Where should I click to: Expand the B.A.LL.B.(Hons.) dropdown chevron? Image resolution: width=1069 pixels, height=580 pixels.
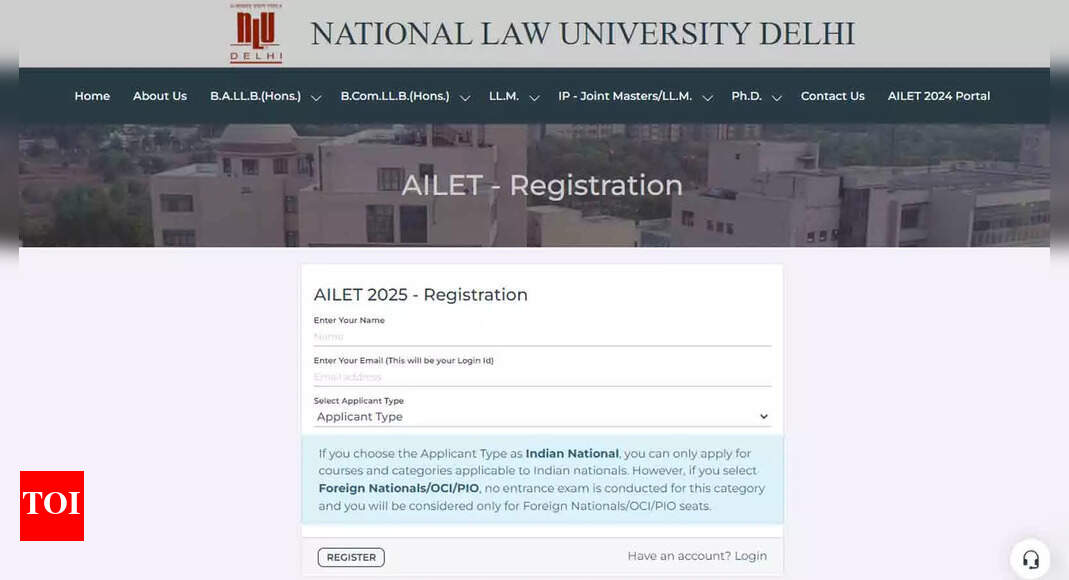[316, 97]
